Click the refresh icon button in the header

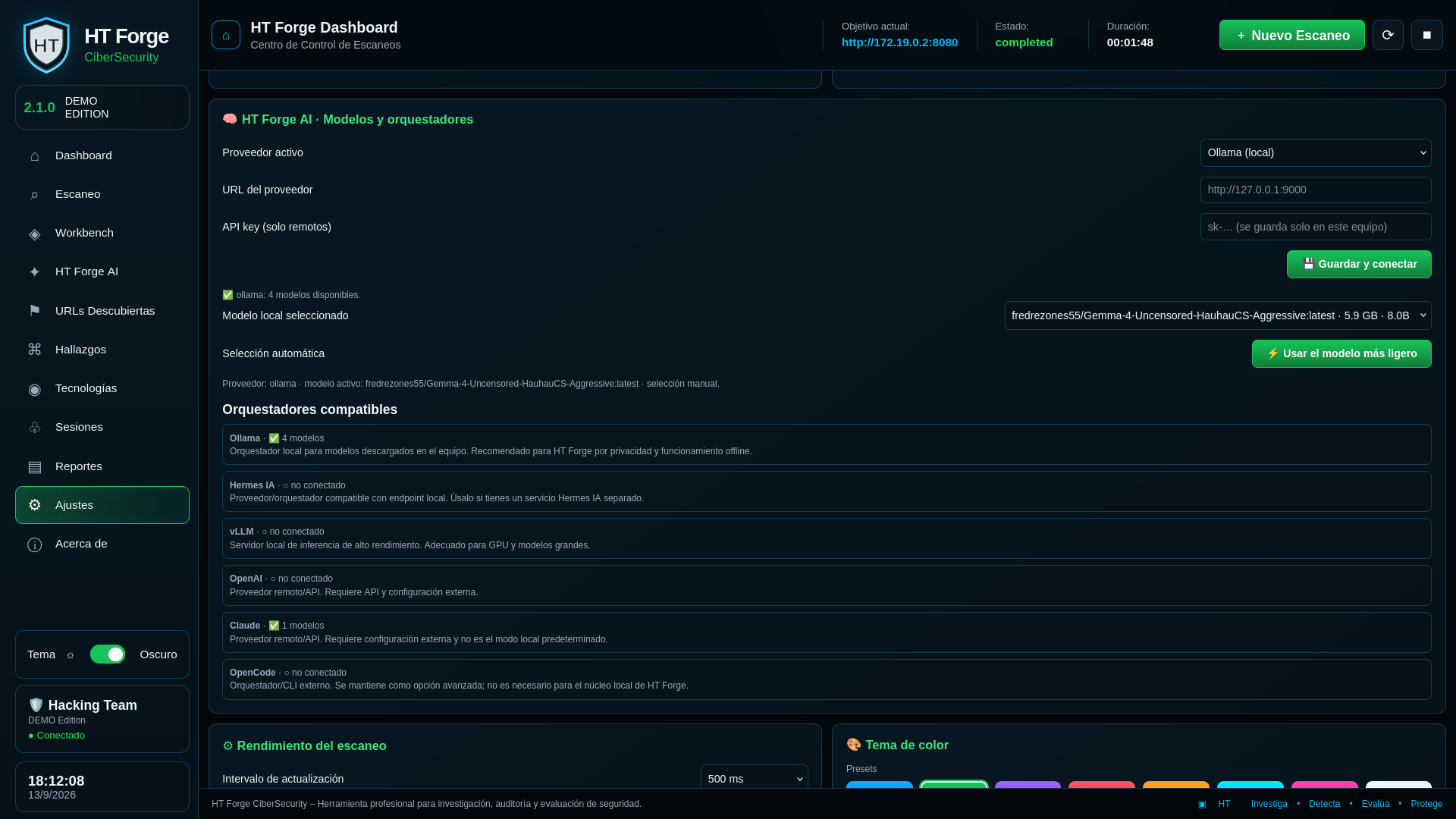coord(1388,35)
